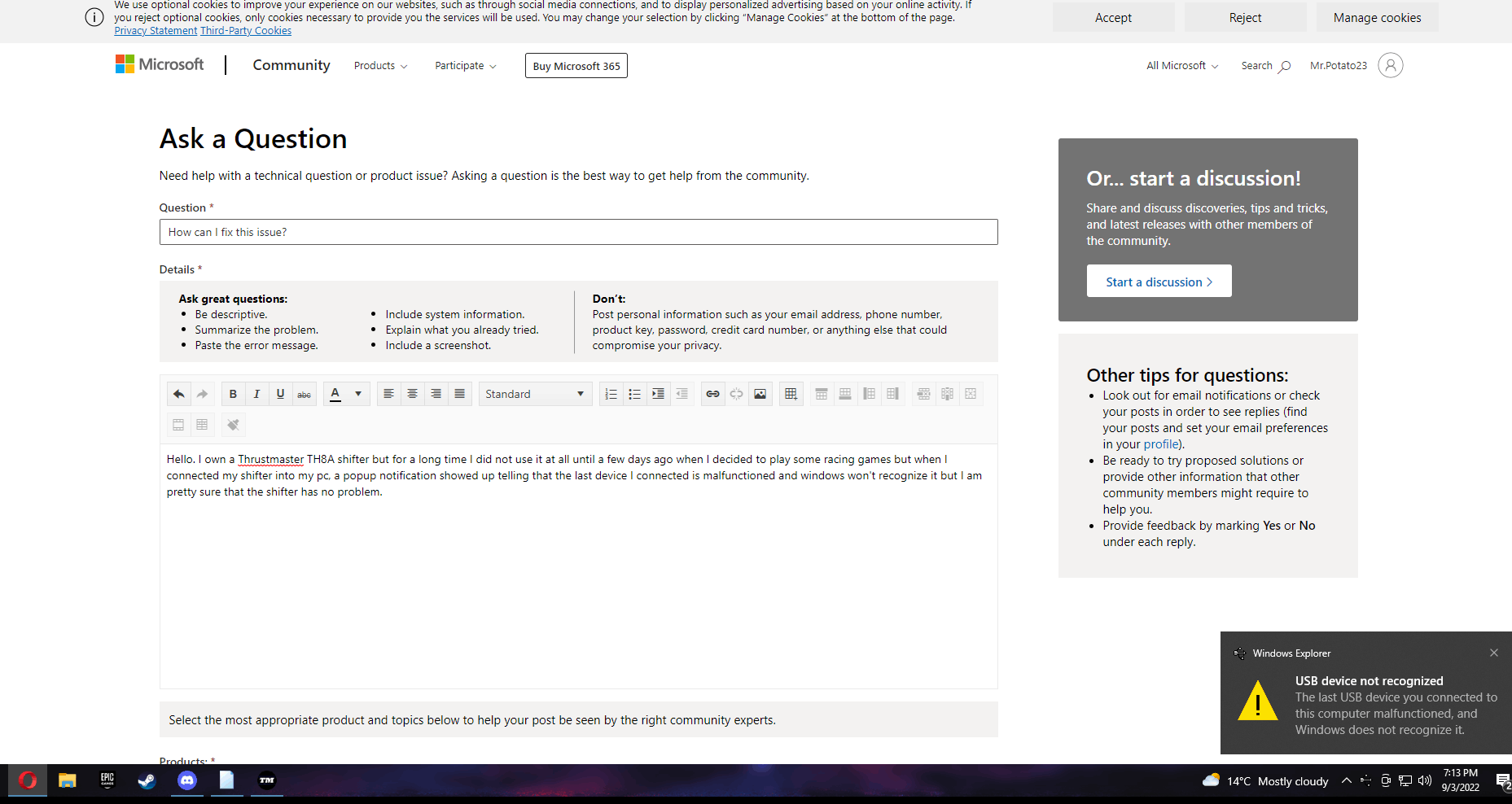Open Manage cookies options

point(1377,17)
